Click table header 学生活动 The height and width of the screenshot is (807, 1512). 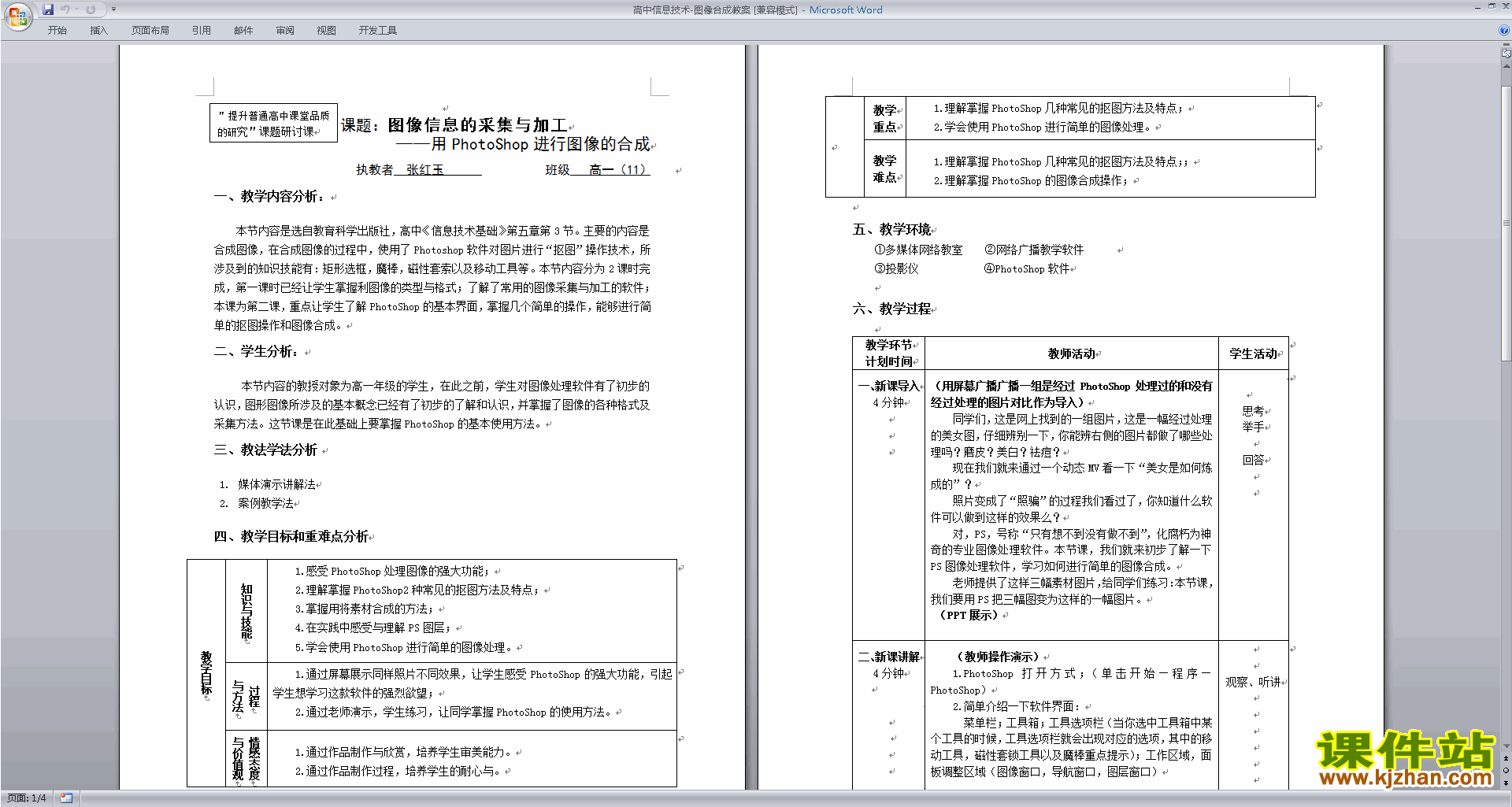(1253, 354)
